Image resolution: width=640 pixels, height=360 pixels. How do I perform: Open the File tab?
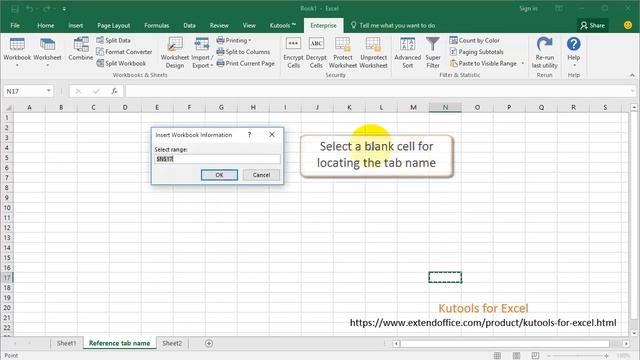pyautogui.click(x=15, y=25)
